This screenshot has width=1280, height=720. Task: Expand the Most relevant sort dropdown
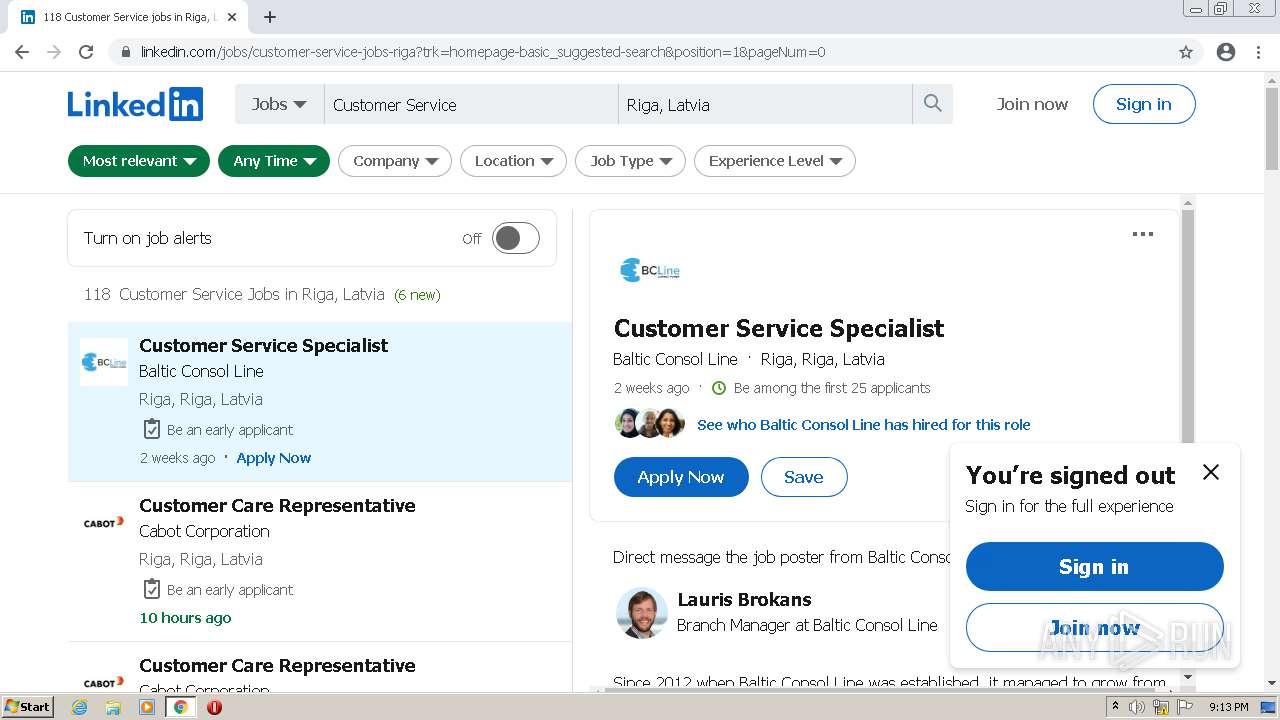139,161
